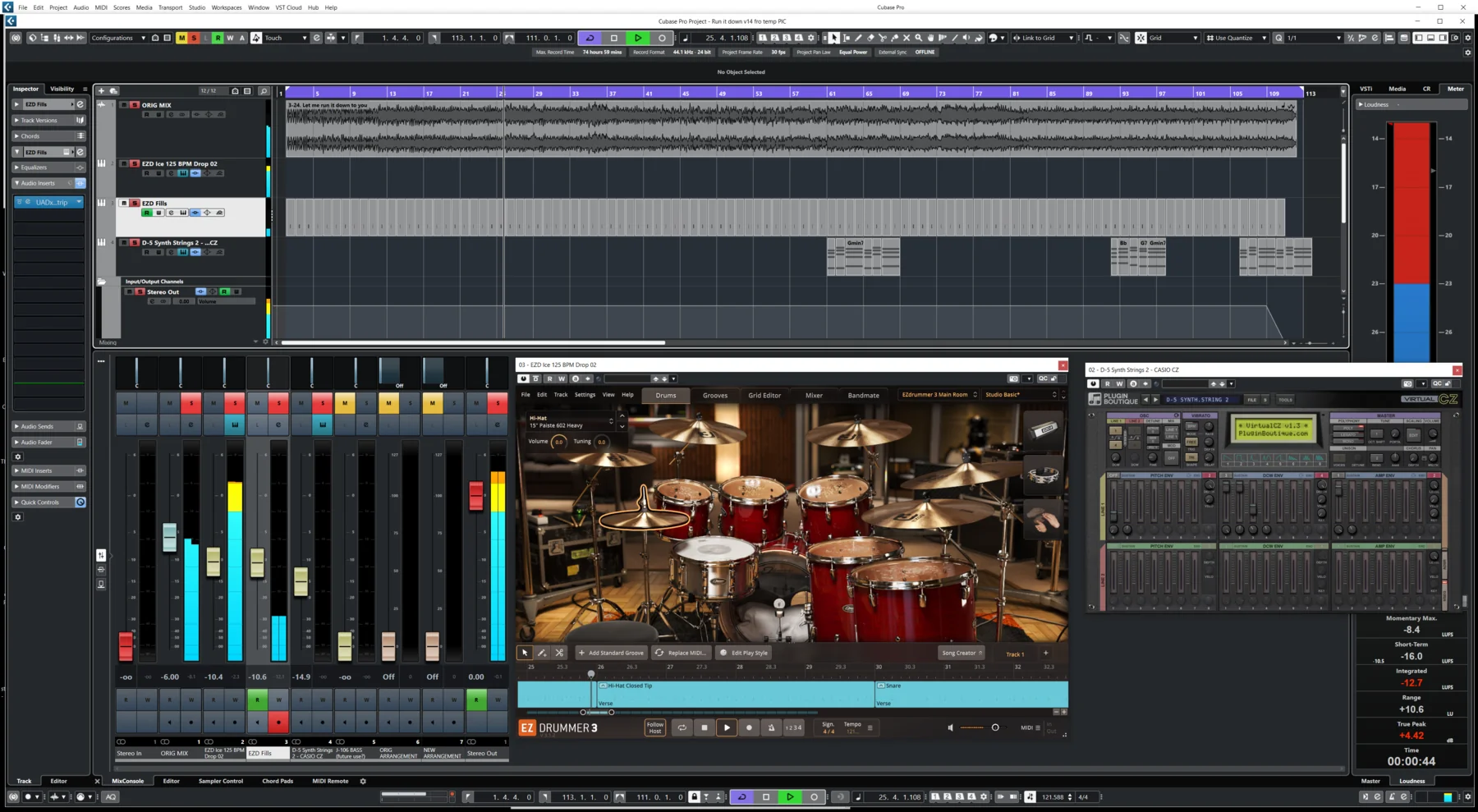Click Stop in the top transport
The image size is (1478, 812).
click(x=613, y=38)
